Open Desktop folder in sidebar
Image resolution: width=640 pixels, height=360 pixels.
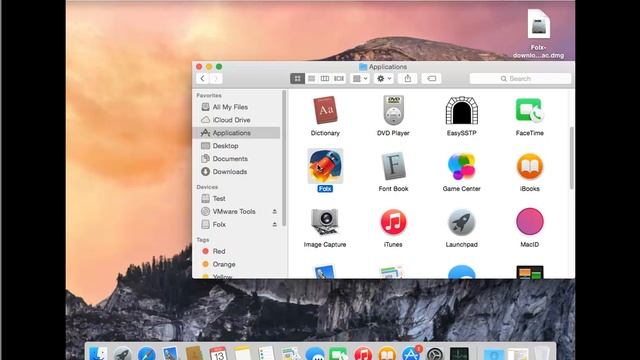[237, 146]
